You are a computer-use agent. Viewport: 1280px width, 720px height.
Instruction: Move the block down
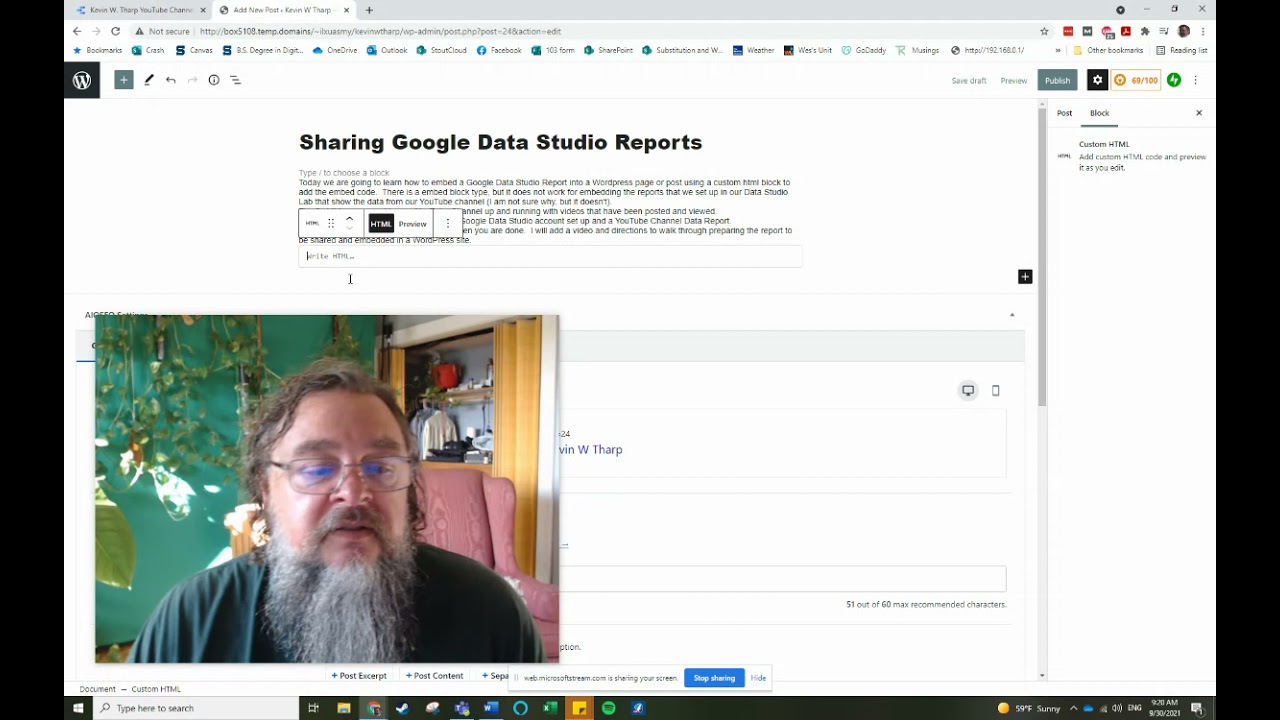(x=349, y=229)
